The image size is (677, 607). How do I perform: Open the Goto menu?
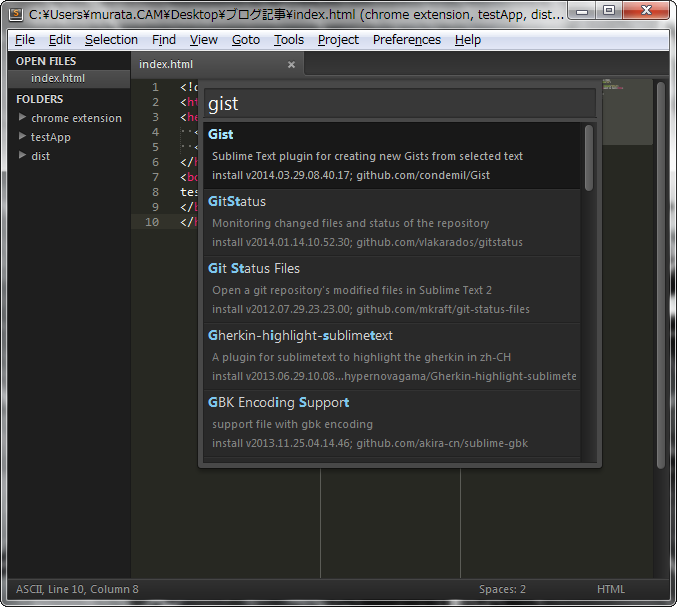(x=246, y=40)
